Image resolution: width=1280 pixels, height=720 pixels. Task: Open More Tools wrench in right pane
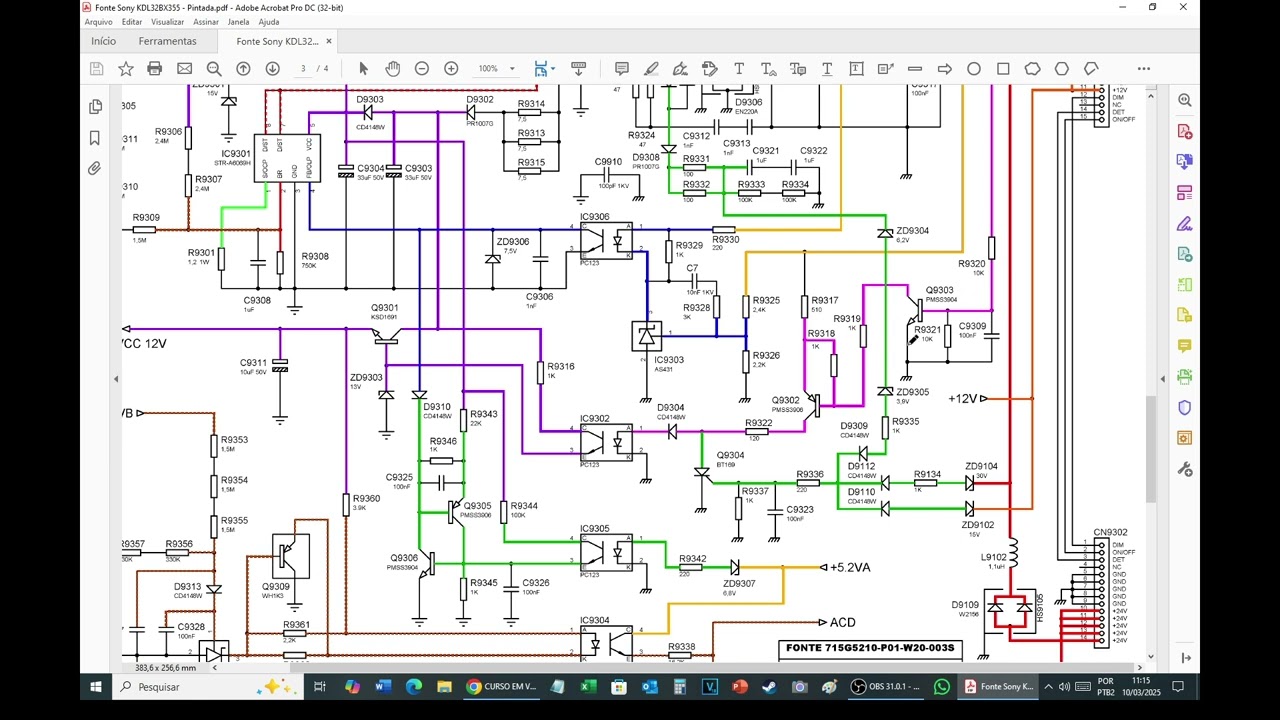pos(1184,469)
